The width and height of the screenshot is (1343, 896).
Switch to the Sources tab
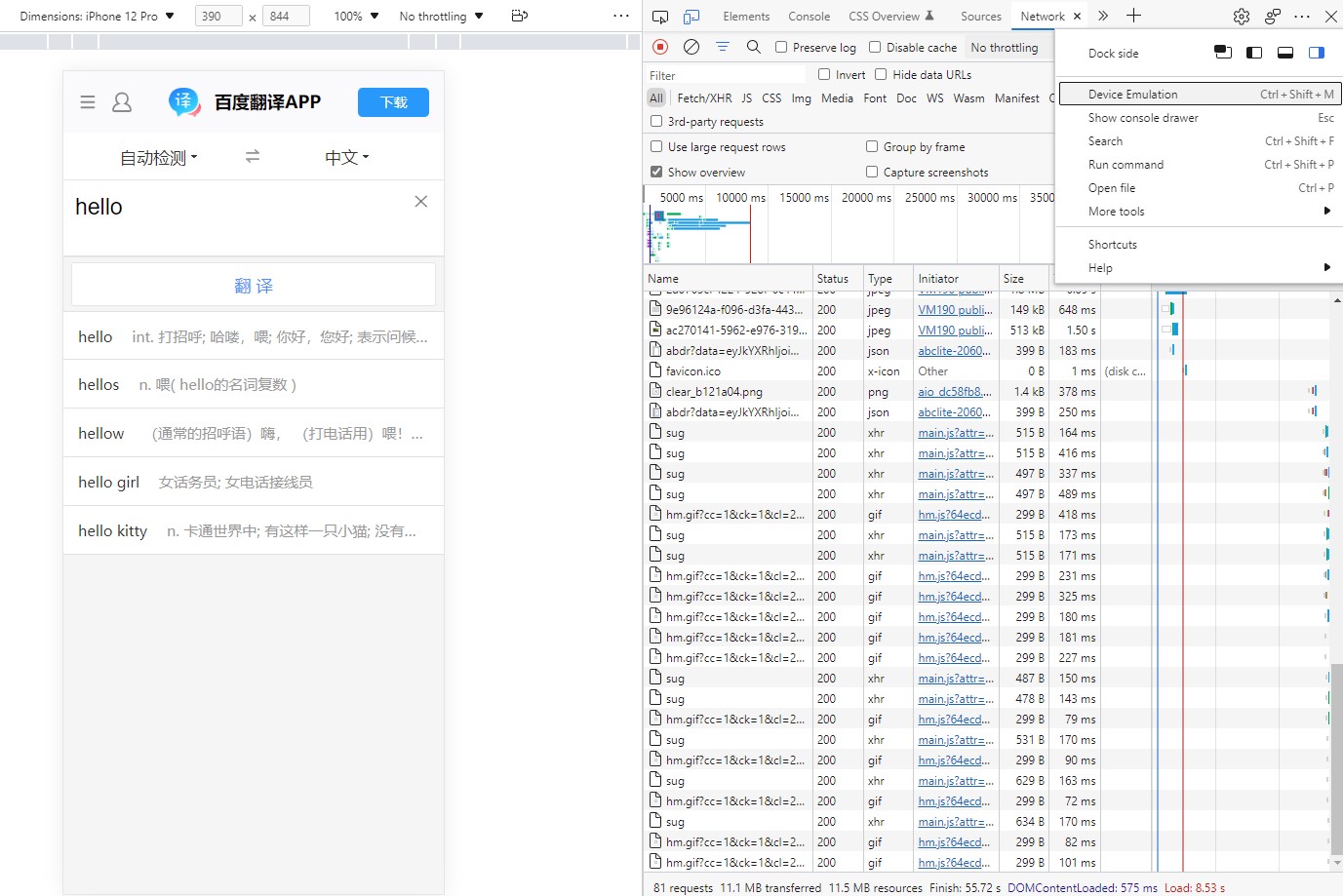(x=981, y=17)
